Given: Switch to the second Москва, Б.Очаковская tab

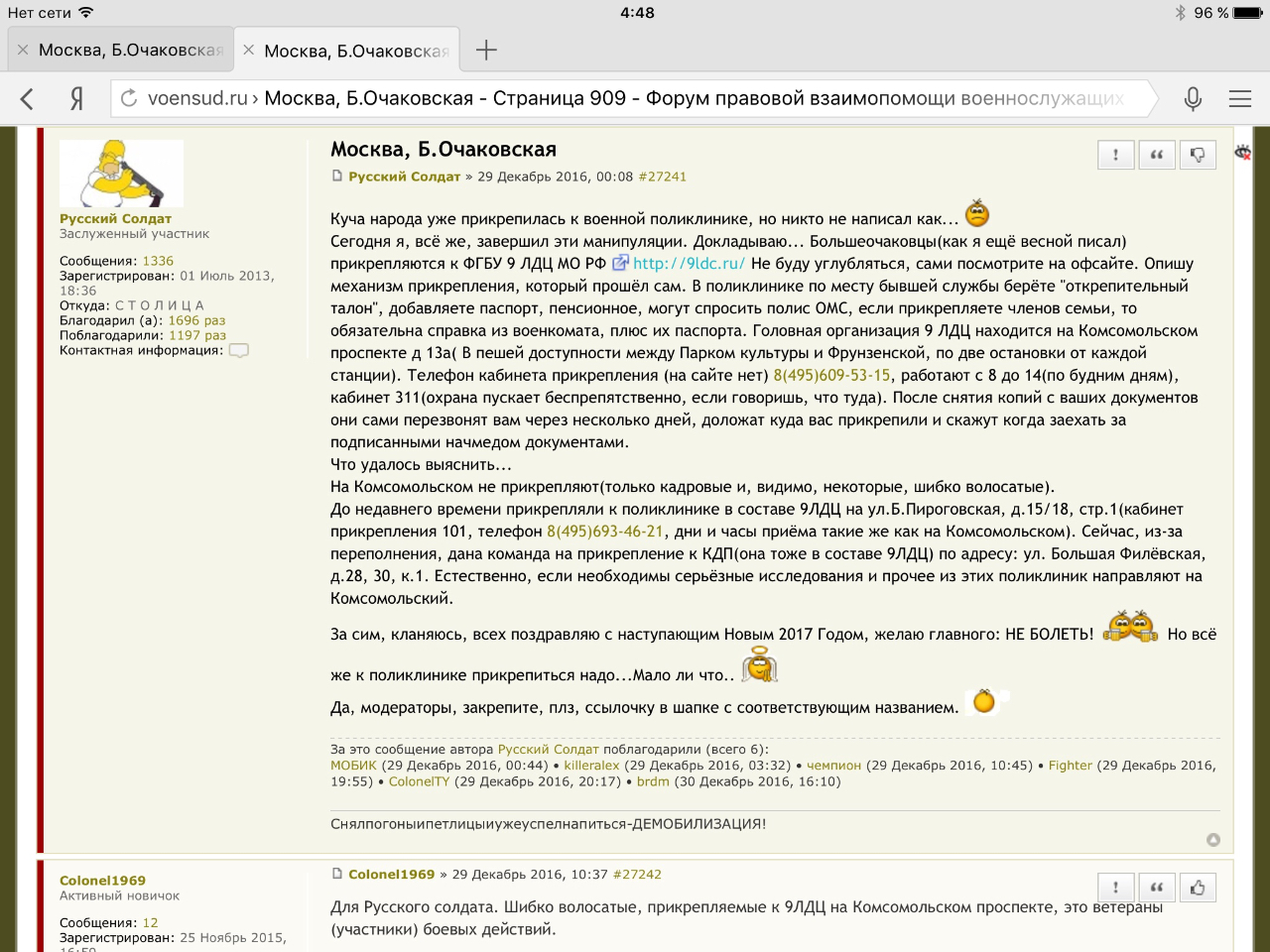Looking at the screenshot, I should (x=356, y=51).
